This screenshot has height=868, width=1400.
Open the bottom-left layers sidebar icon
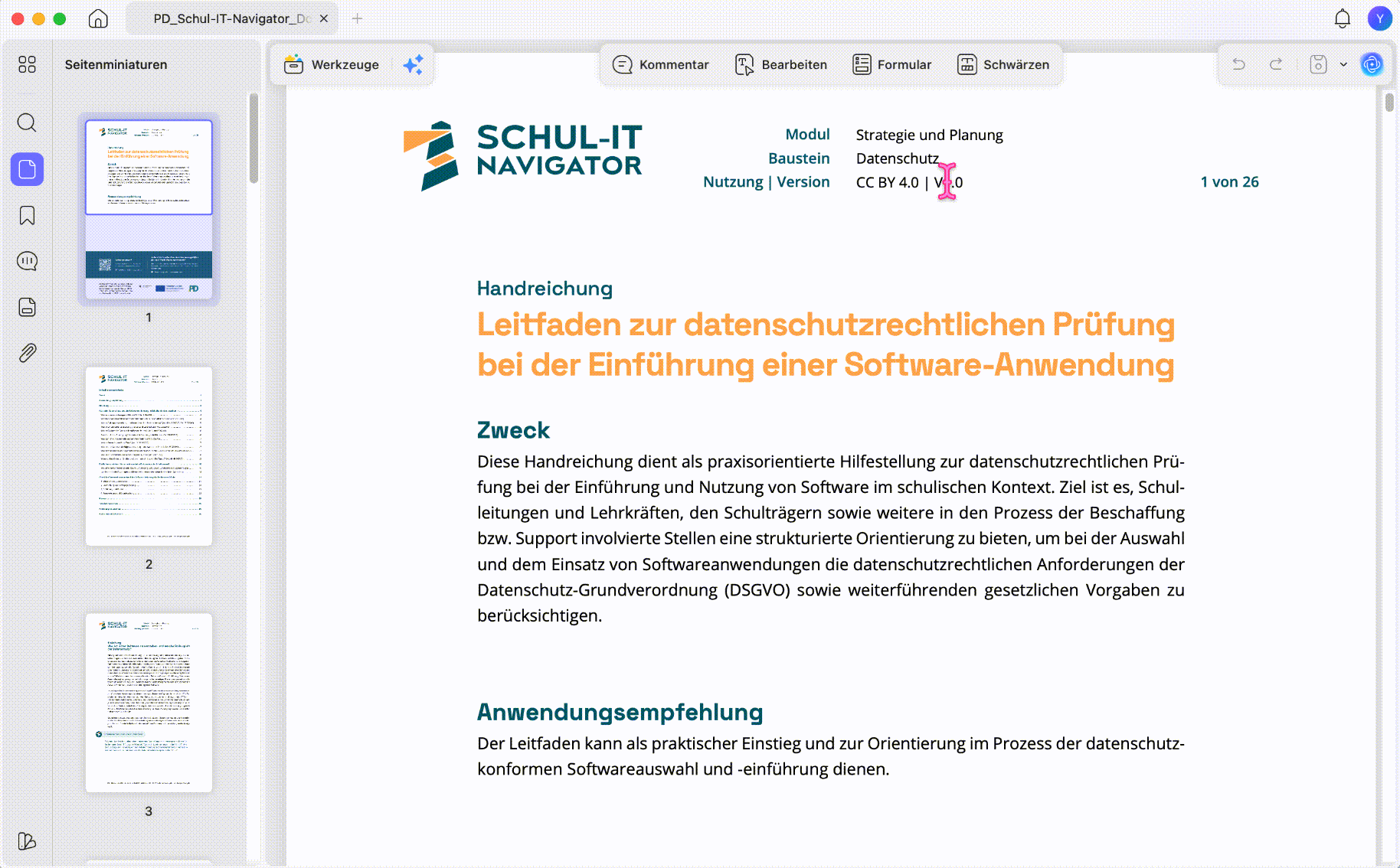[x=27, y=841]
